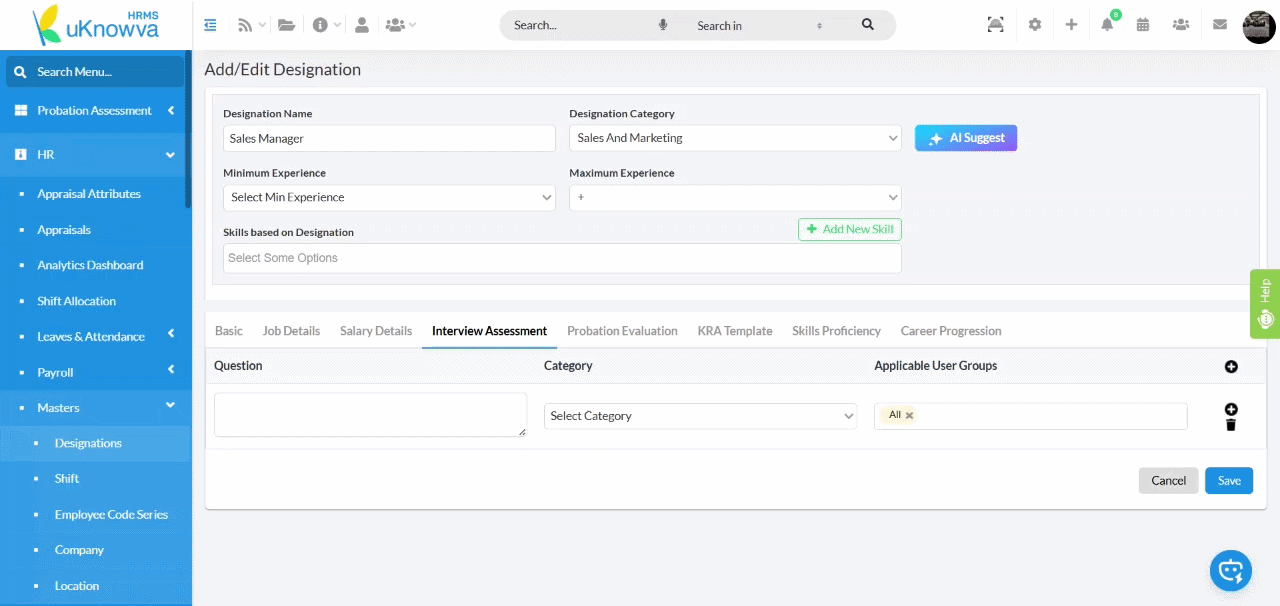This screenshot has width=1280, height=606.
Task: Click the Search Menu field in sidebar
Action: pyautogui.click(x=95, y=72)
